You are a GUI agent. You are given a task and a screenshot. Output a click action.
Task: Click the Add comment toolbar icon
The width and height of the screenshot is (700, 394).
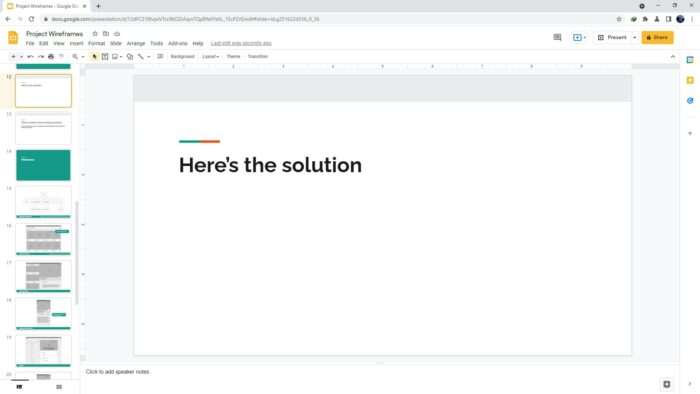pos(160,57)
